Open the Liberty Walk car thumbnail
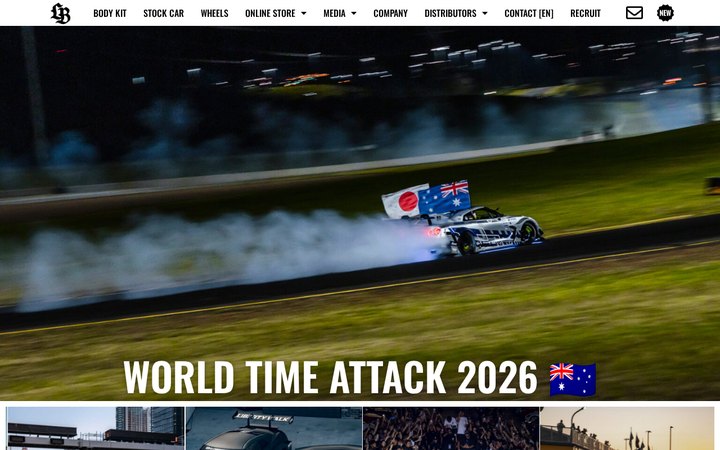This screenshot has height=450, width=720. tap(274, 428)
